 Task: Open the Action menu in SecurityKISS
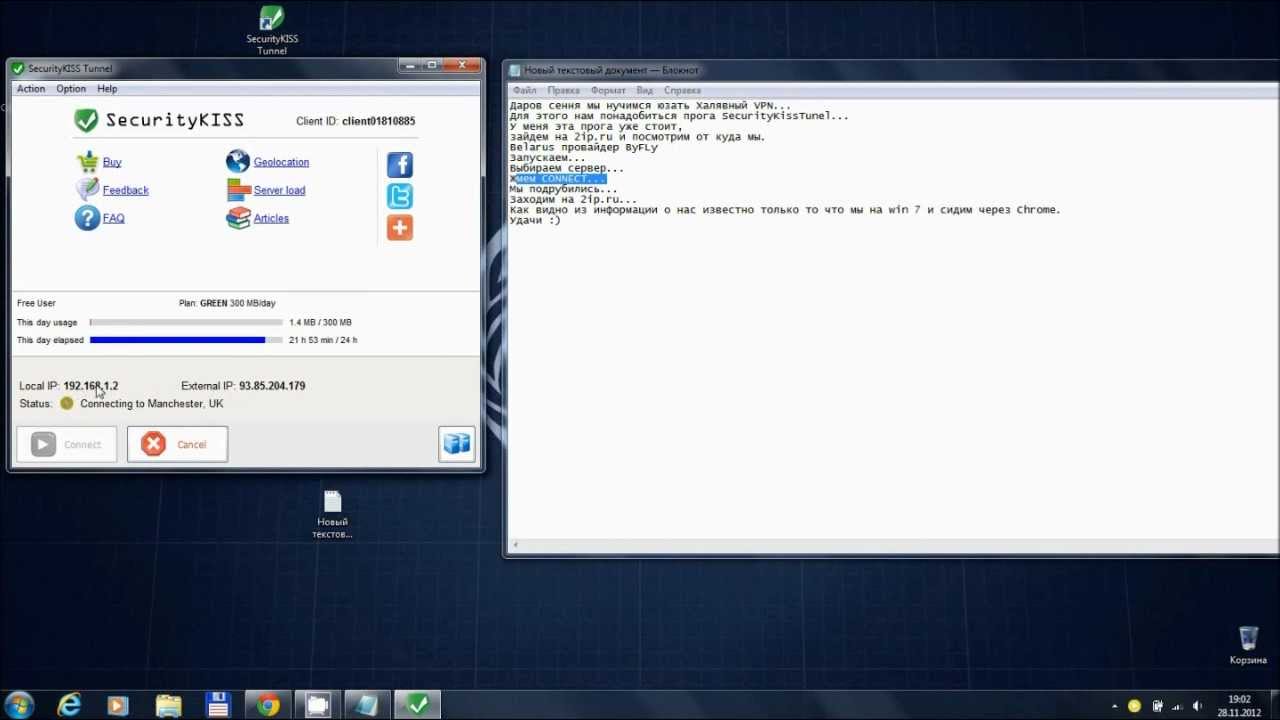coord(31,89)
